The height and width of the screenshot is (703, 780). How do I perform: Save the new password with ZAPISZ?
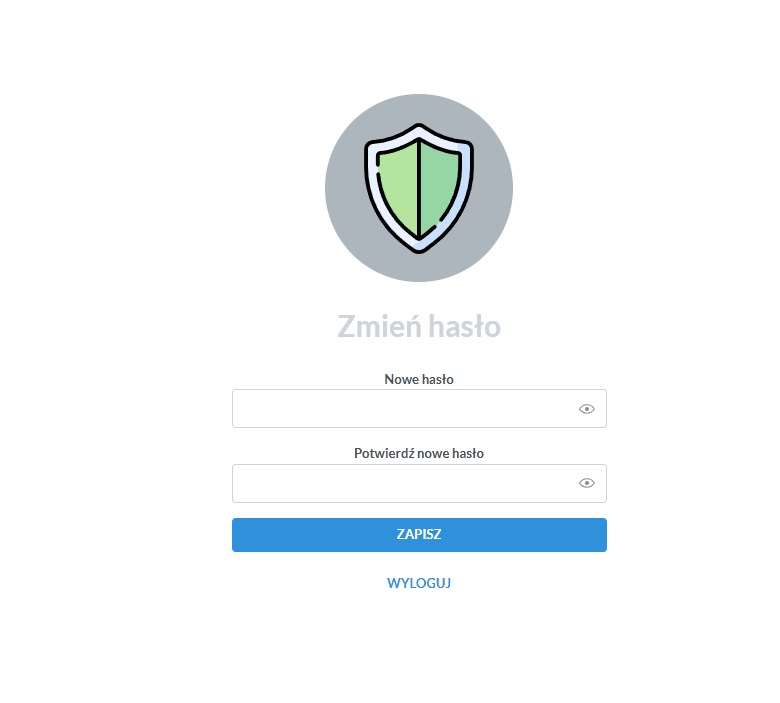[419, 535]
